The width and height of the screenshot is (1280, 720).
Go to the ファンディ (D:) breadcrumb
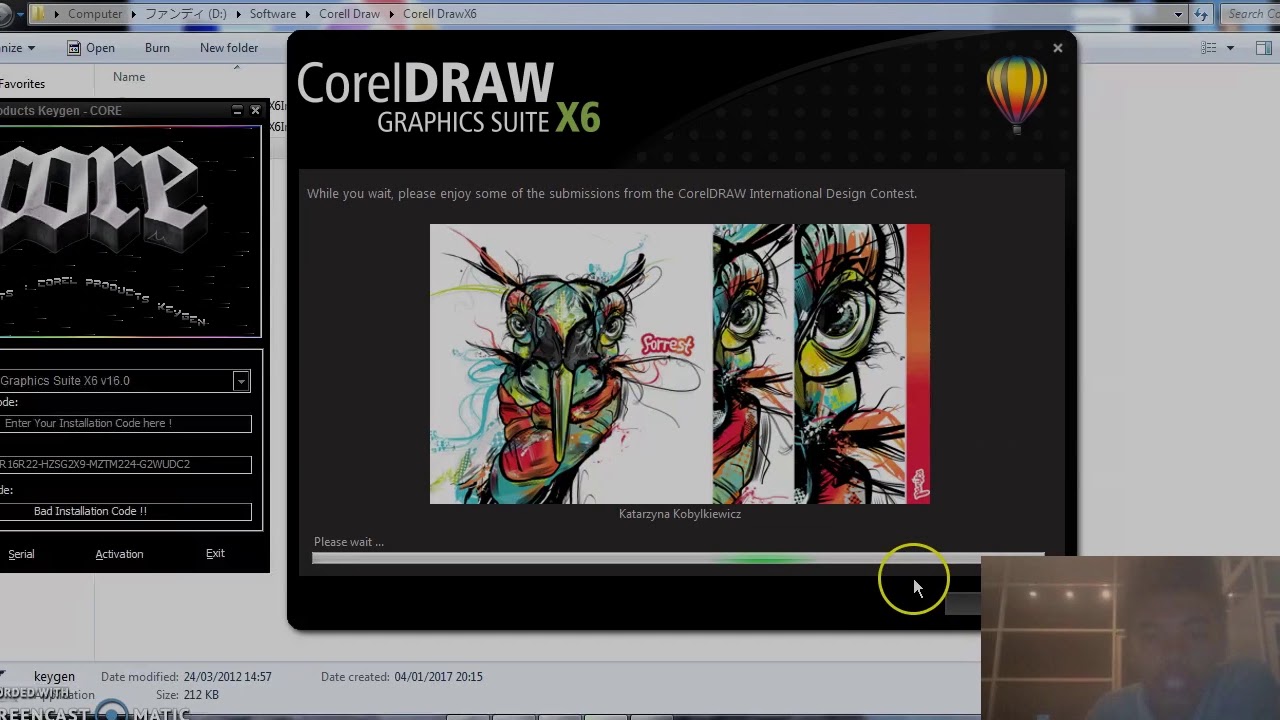coord(187,14)
